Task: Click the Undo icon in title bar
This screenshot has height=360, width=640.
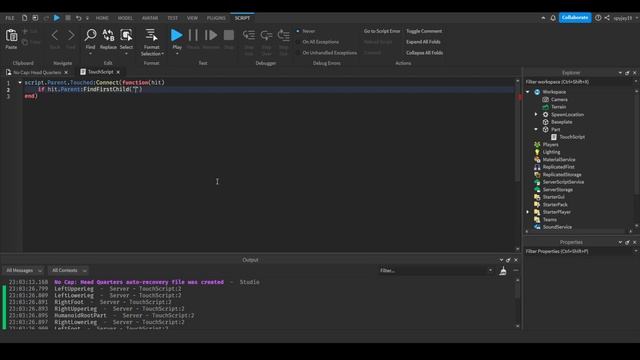Action: tap(78, 18)
